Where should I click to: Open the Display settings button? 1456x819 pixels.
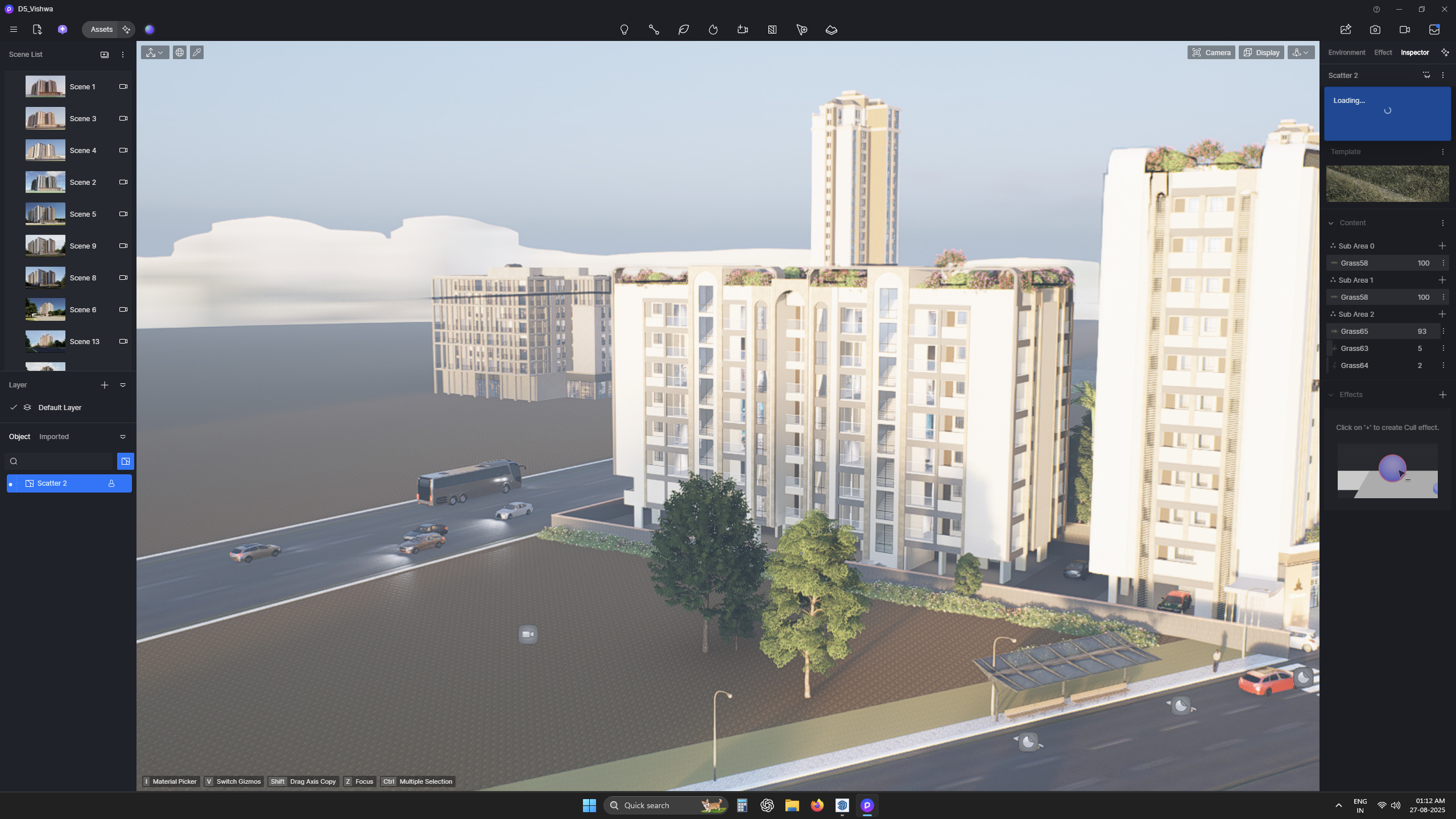pos(1261,52)
